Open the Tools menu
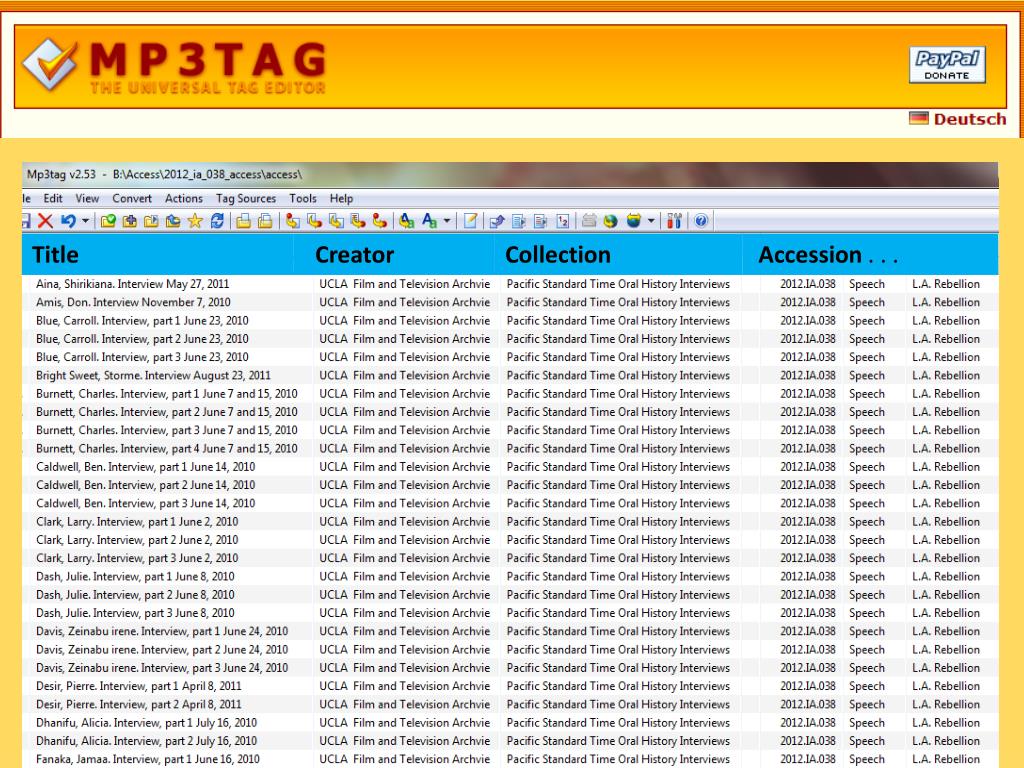This screenshot has width=1024, height=768. 303,199
